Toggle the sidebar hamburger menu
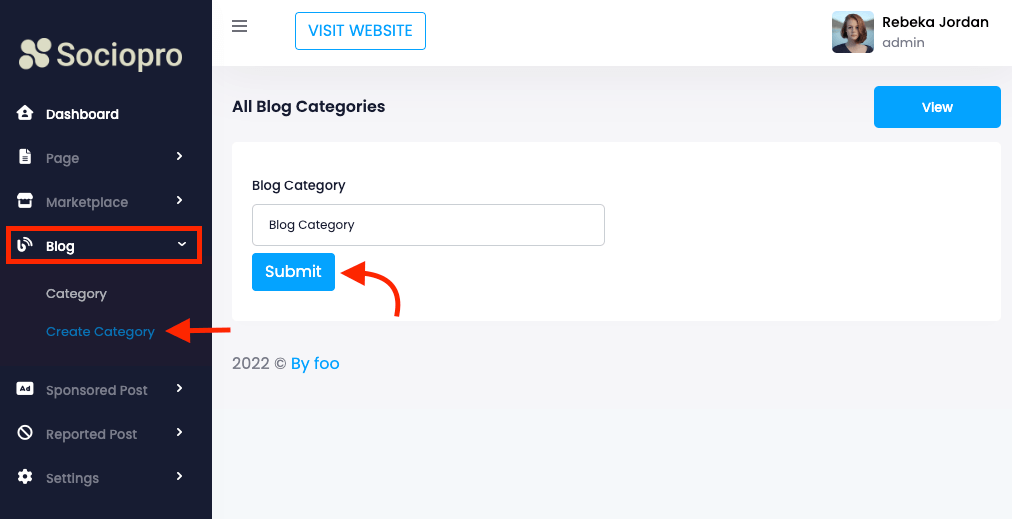 [240, 26]
